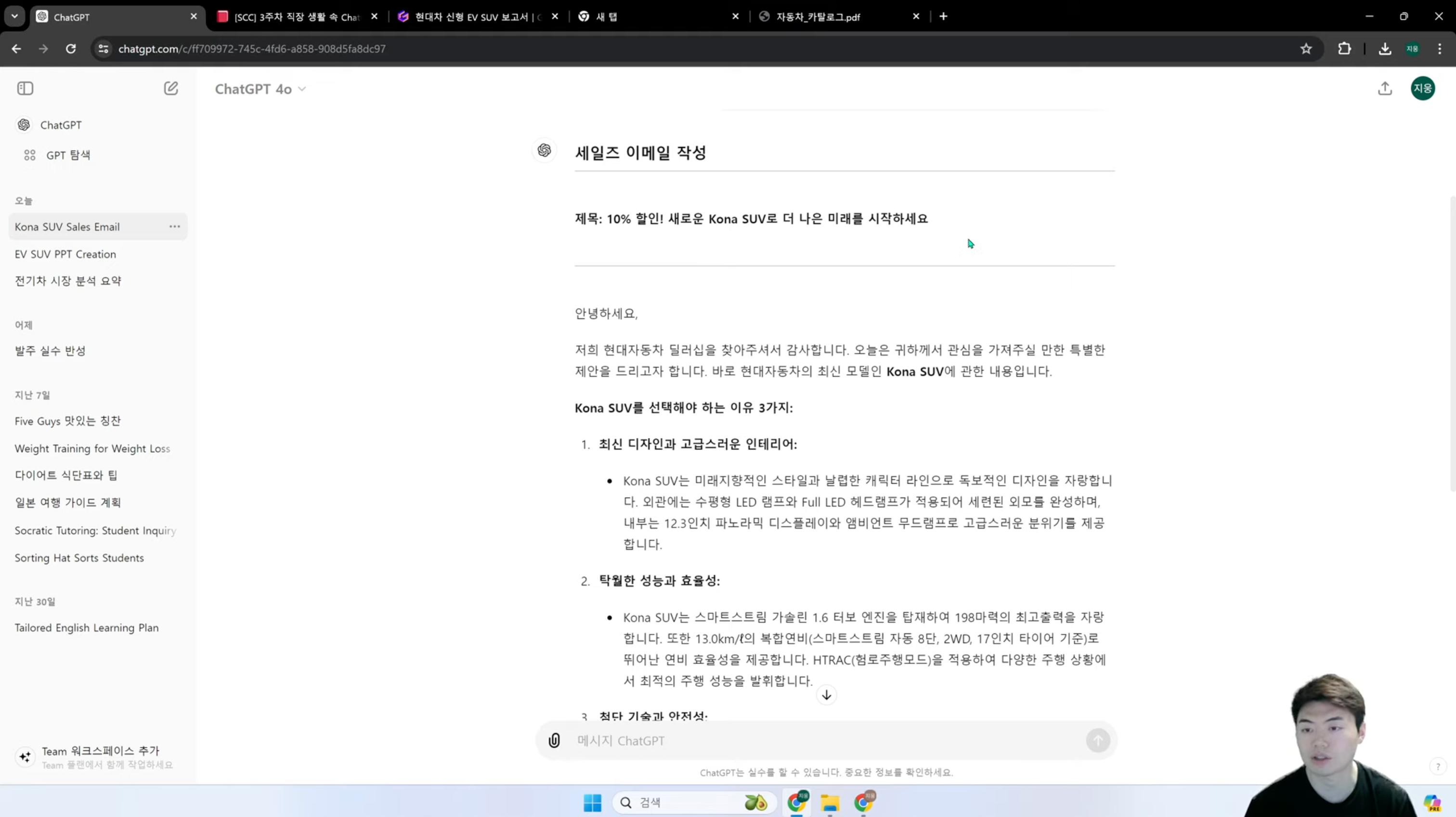Open the tab search dropdown arrow
The image size is (1456, 817).
pyautogui.click(x=15, y=16)
